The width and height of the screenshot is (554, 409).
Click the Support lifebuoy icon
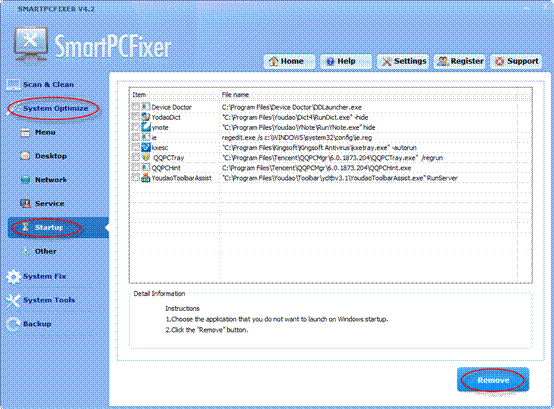500,61
